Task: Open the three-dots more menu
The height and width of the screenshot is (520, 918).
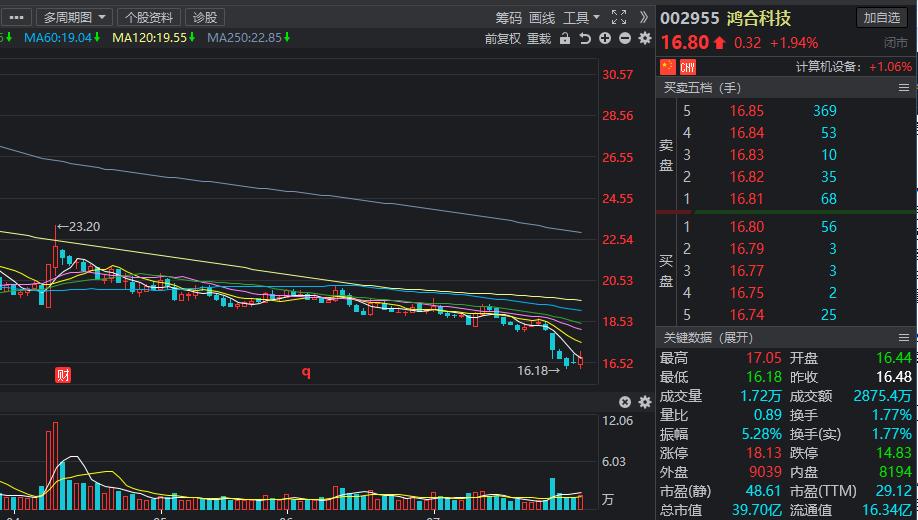Action: tap(16, 18)
